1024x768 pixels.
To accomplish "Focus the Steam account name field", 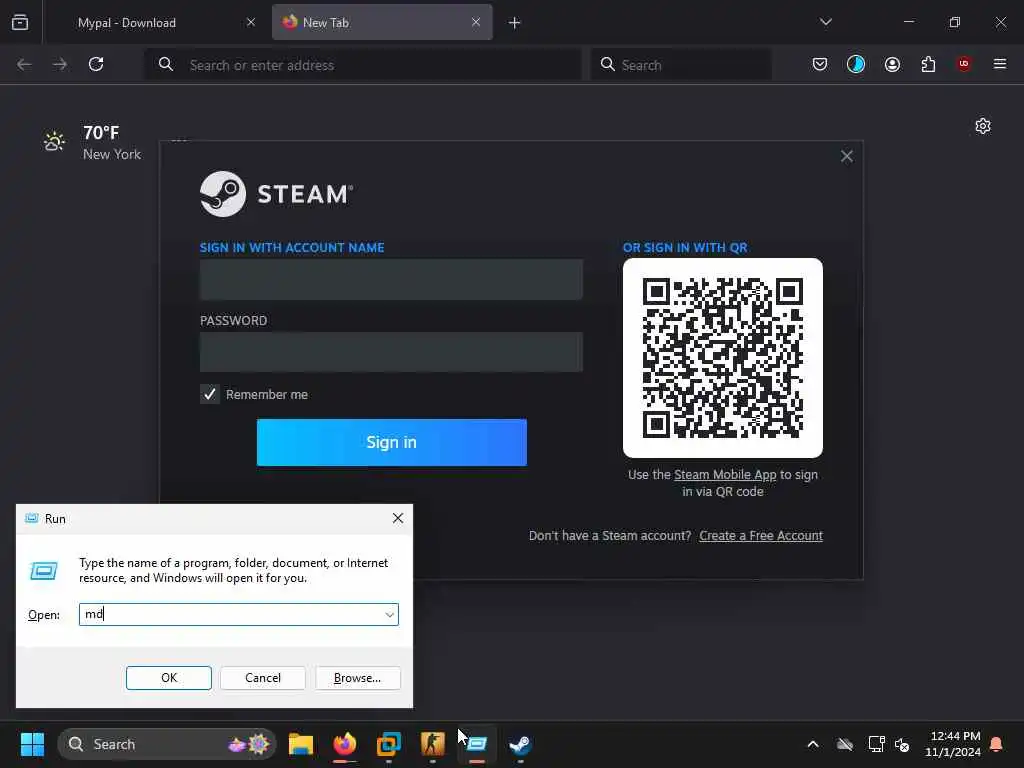I will pyautogui.click(x=391, y=279).
